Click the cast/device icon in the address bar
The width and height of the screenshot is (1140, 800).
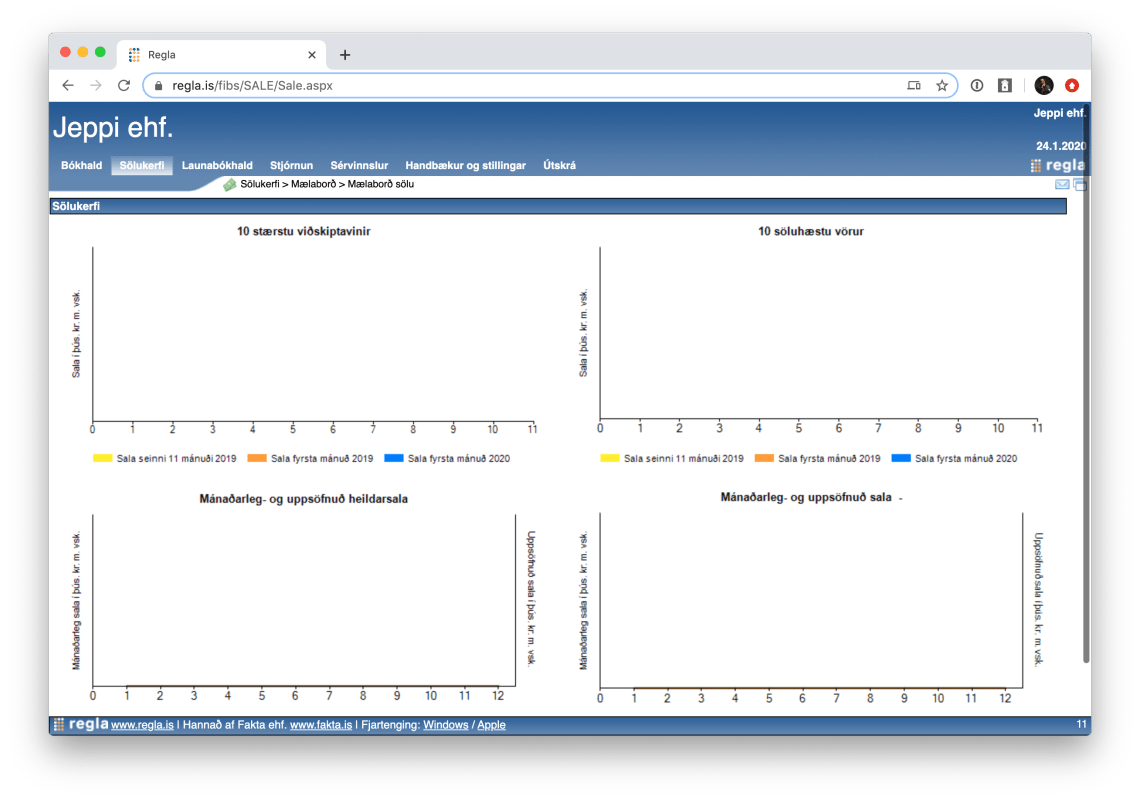pyautogui.click(x=914, y=86)
